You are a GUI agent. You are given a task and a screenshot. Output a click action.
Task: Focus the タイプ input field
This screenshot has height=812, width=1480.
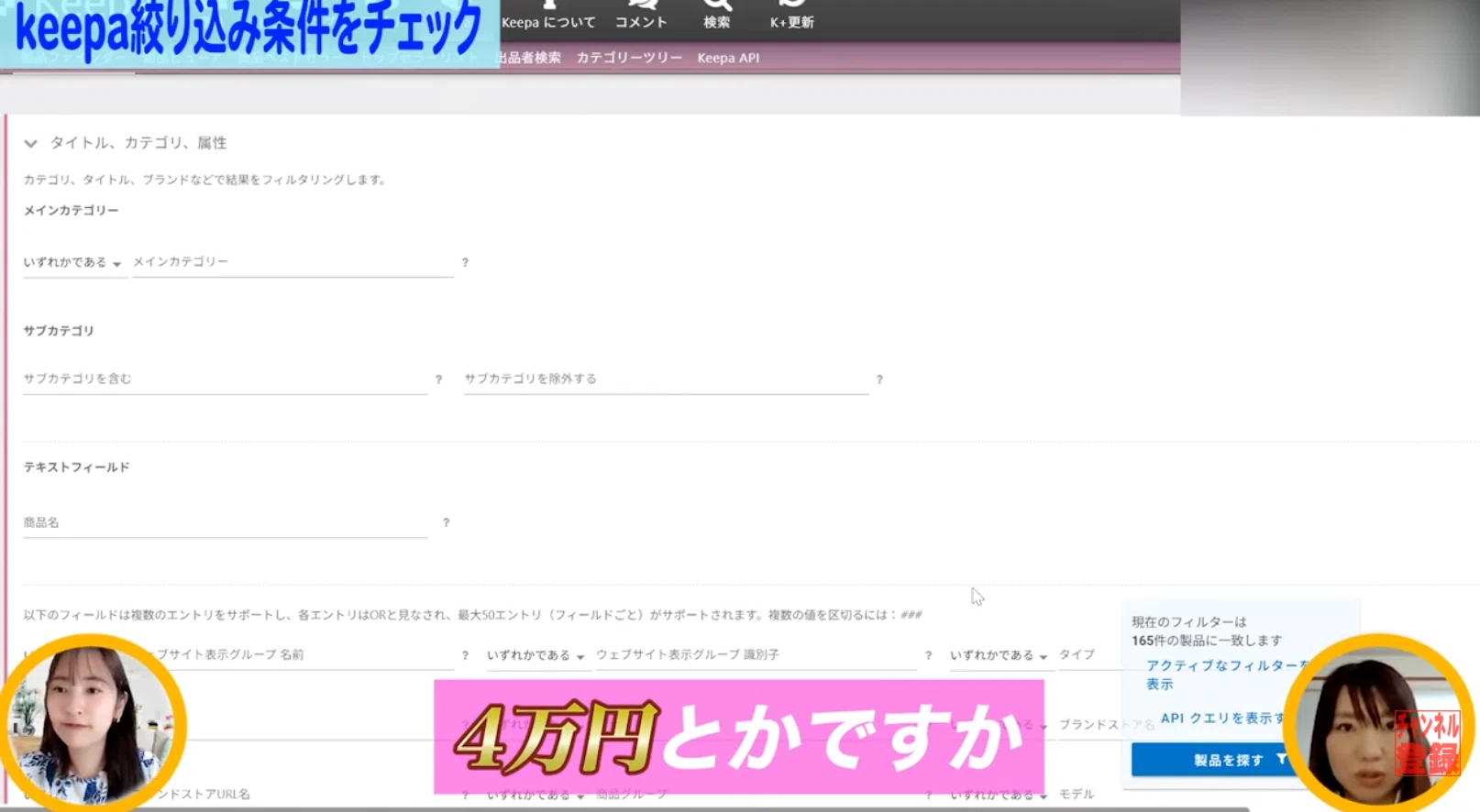(x=1089, y=654)
